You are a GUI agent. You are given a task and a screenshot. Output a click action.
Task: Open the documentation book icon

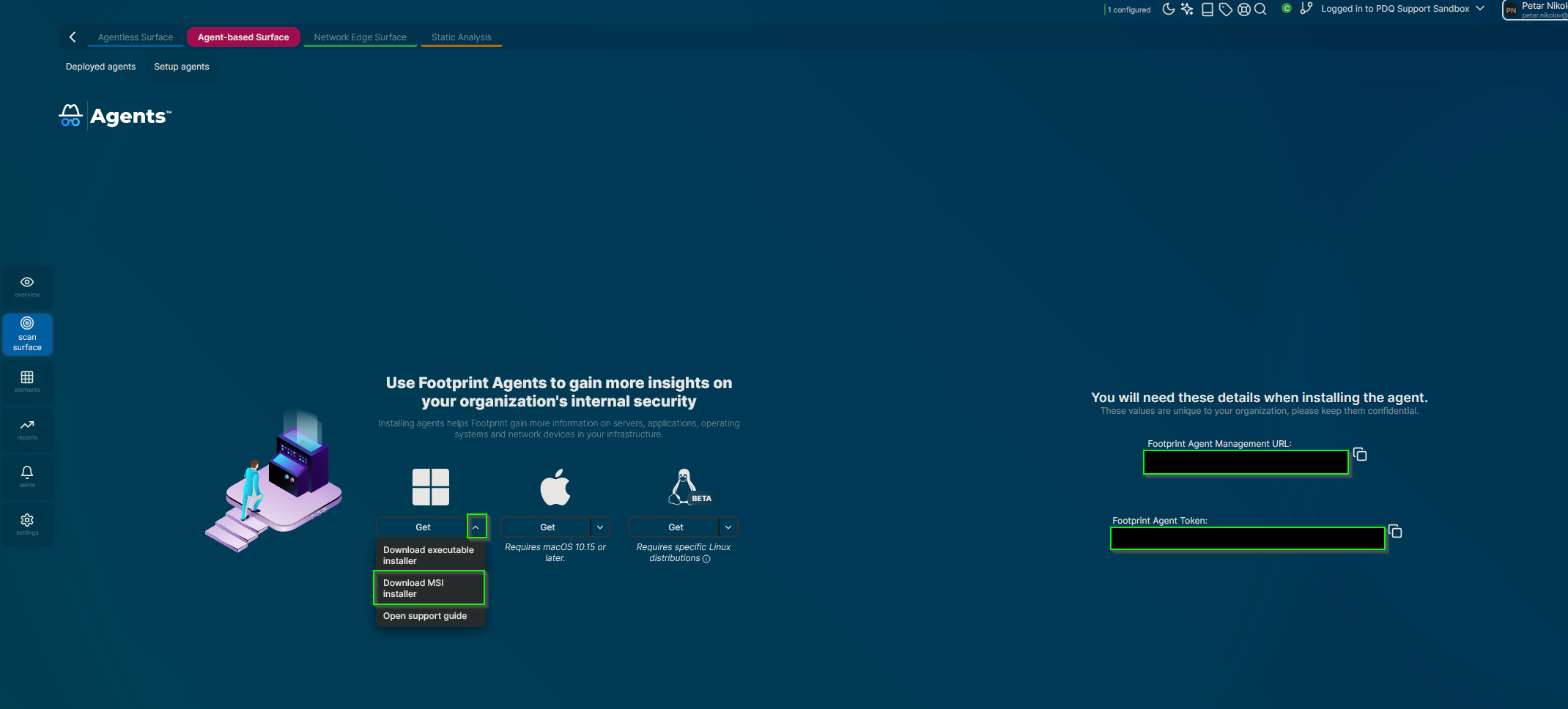click(1208, 9)
